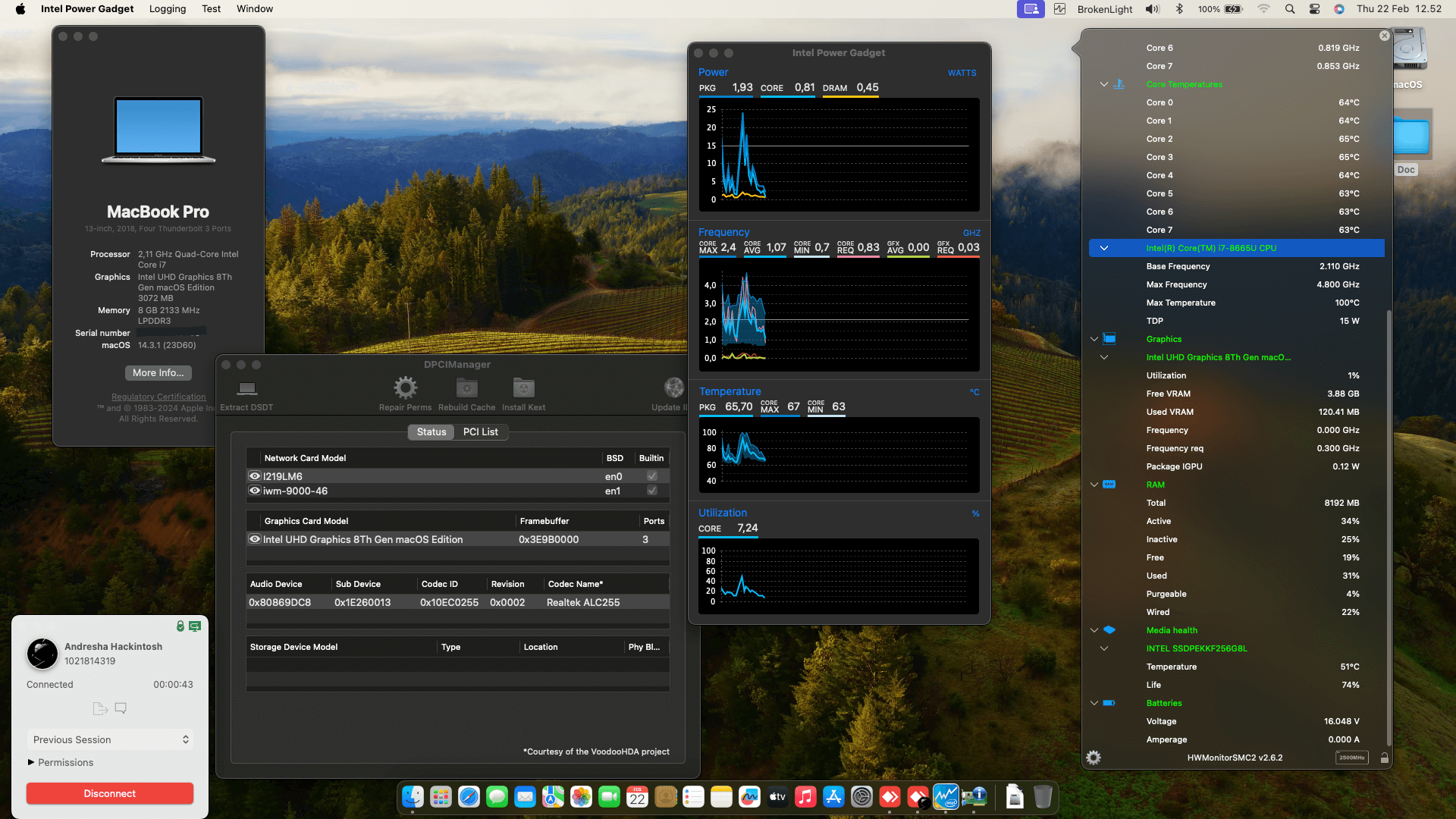Open Intel Power Gadget from the Dock
This screenshot has width=1456, height=819.
coord(946,797)
